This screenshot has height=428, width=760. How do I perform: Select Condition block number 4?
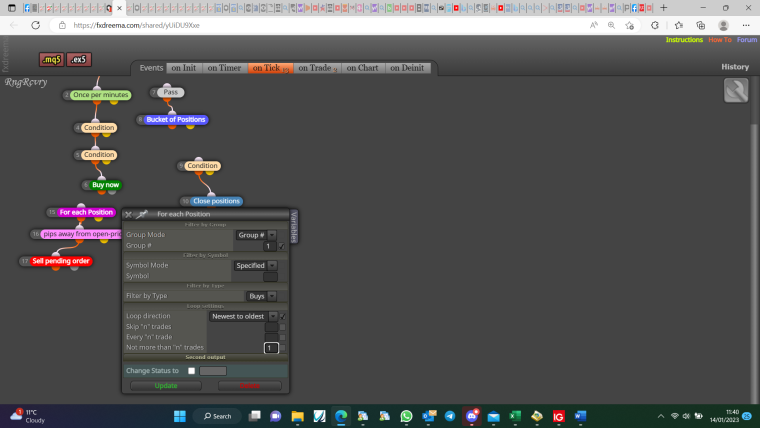pos(99,127)
